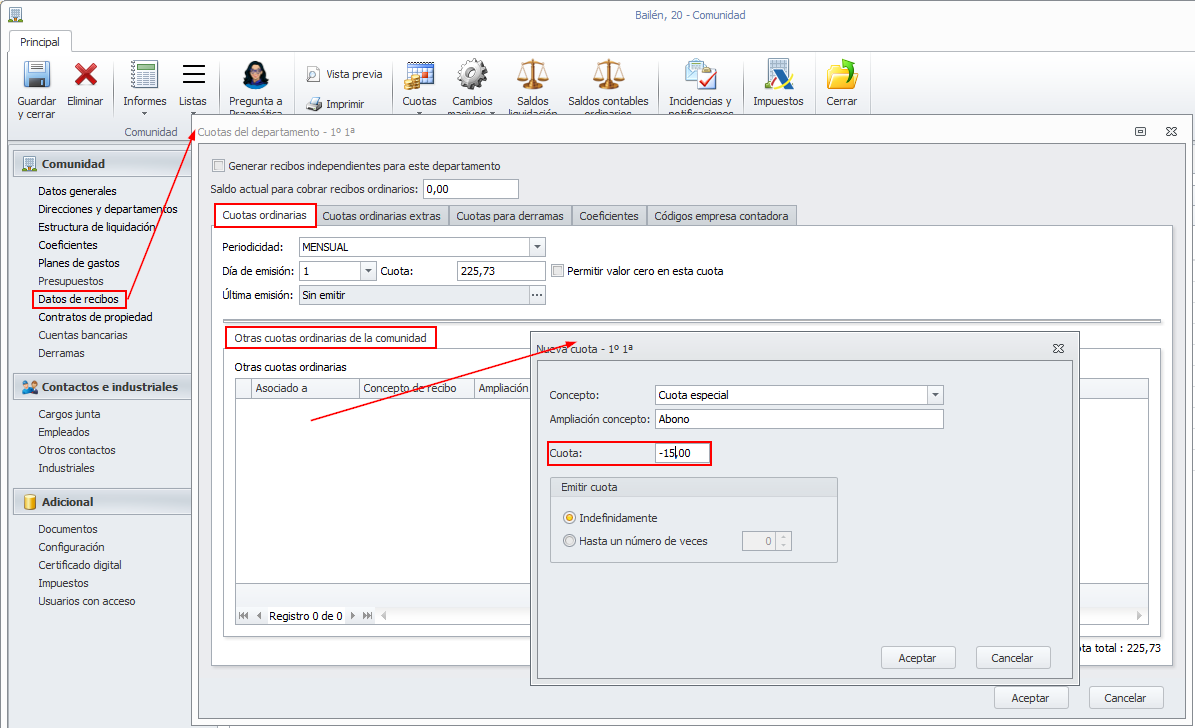Click Cancelar in Cuotas del departamento window
The height and width of the screenshot is (728, 1195).
point(1126,698)
